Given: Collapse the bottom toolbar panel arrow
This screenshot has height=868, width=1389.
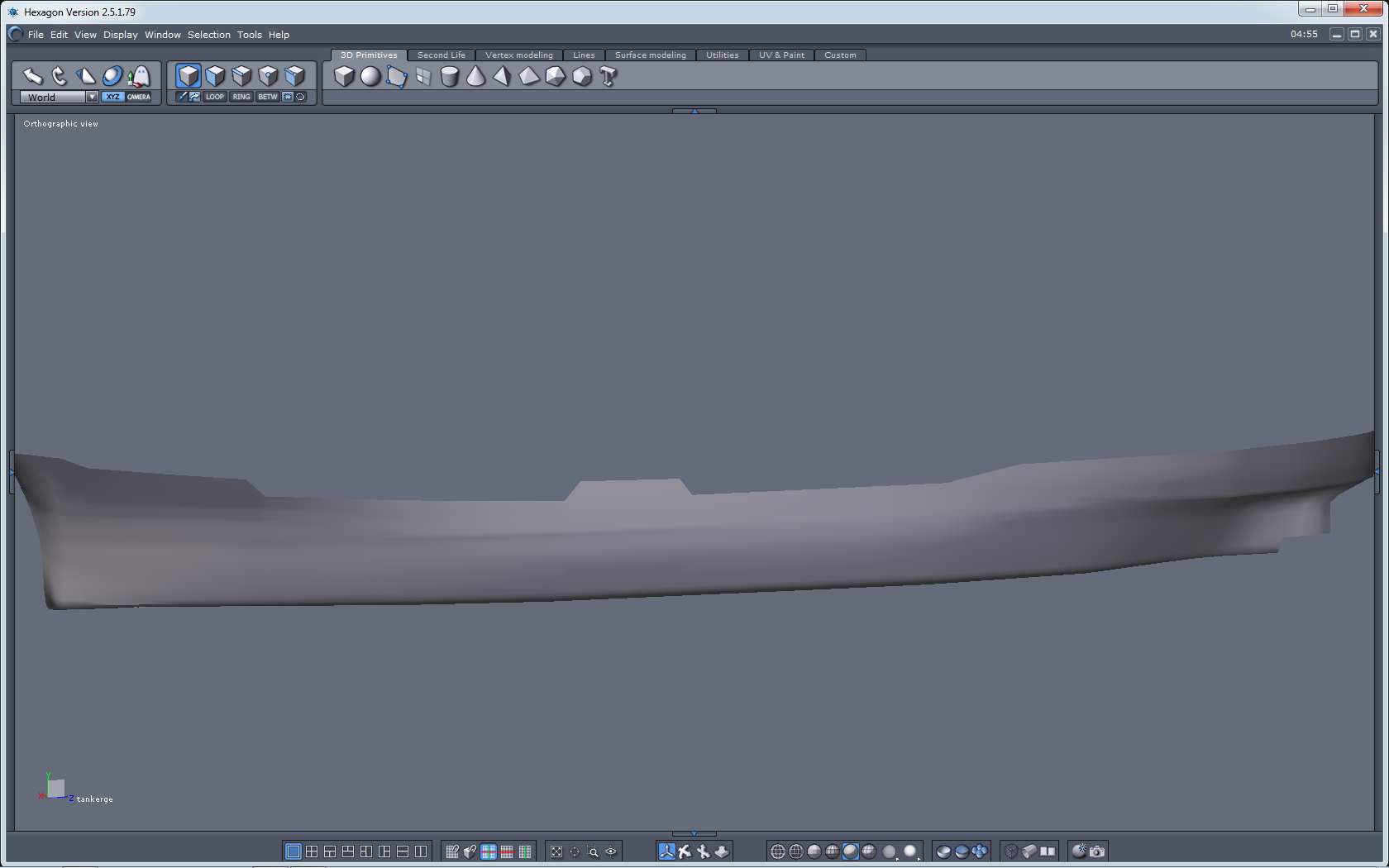Looking at the screenshot, I should pyautogui.click(x=694, y=833).
